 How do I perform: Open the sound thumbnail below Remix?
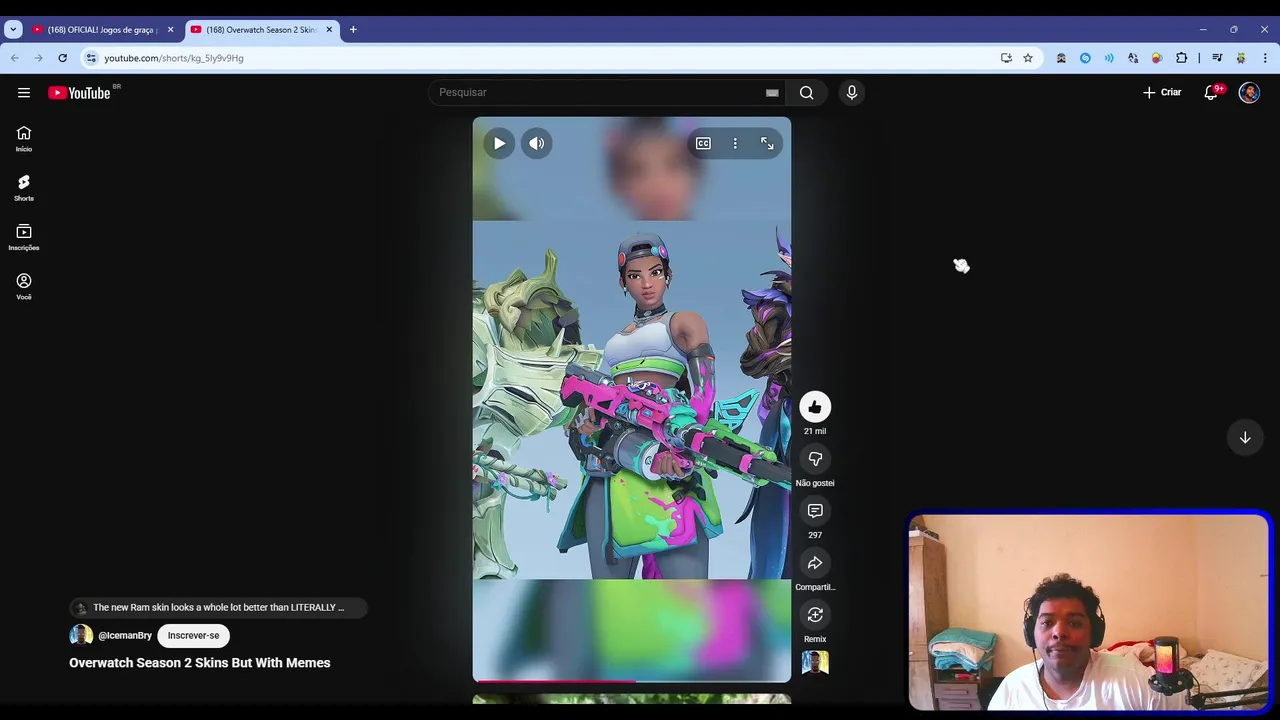[815, 663]
